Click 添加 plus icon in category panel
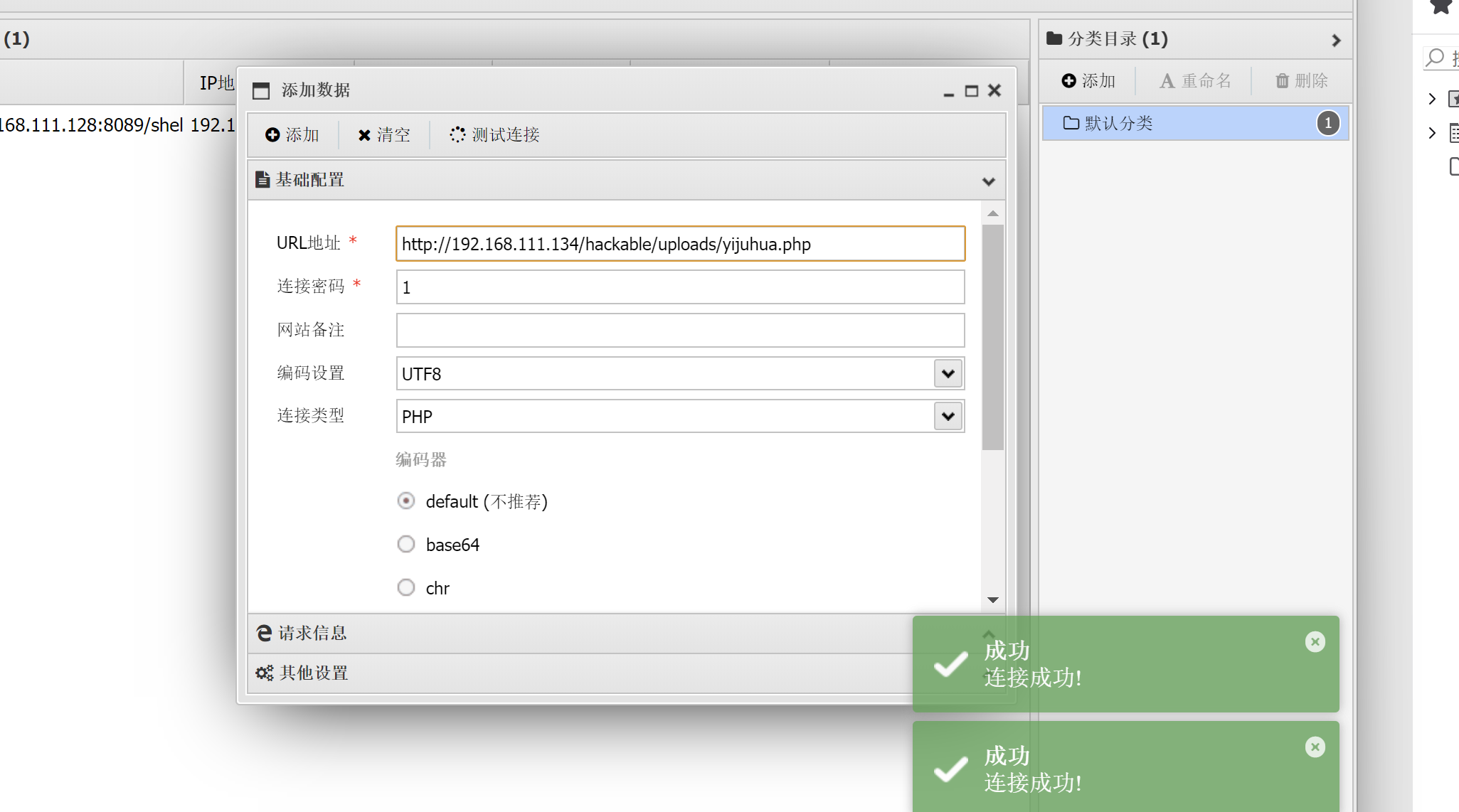 [x=1068, y=80]
